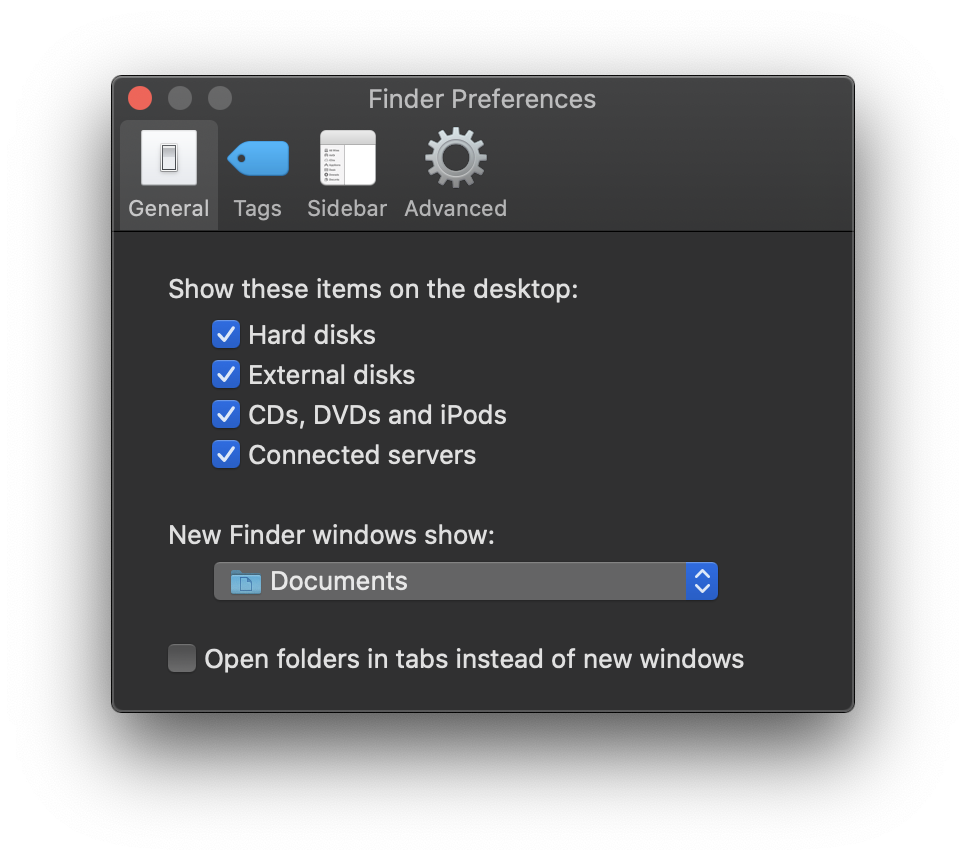The height and width of the screenshot is (860, 966).
Task: Open the Sidebar preferences icon
Action: [x=347, y=158]
